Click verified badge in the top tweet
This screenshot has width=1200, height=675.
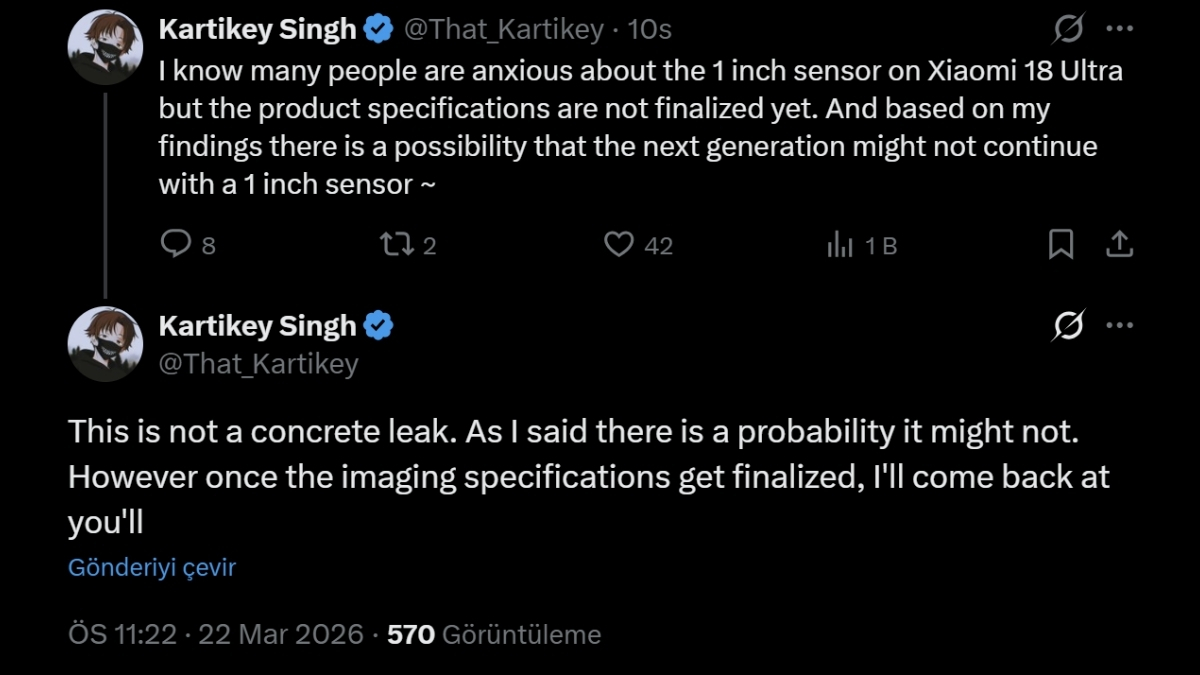pyautogui.click(x=377, y=31)
